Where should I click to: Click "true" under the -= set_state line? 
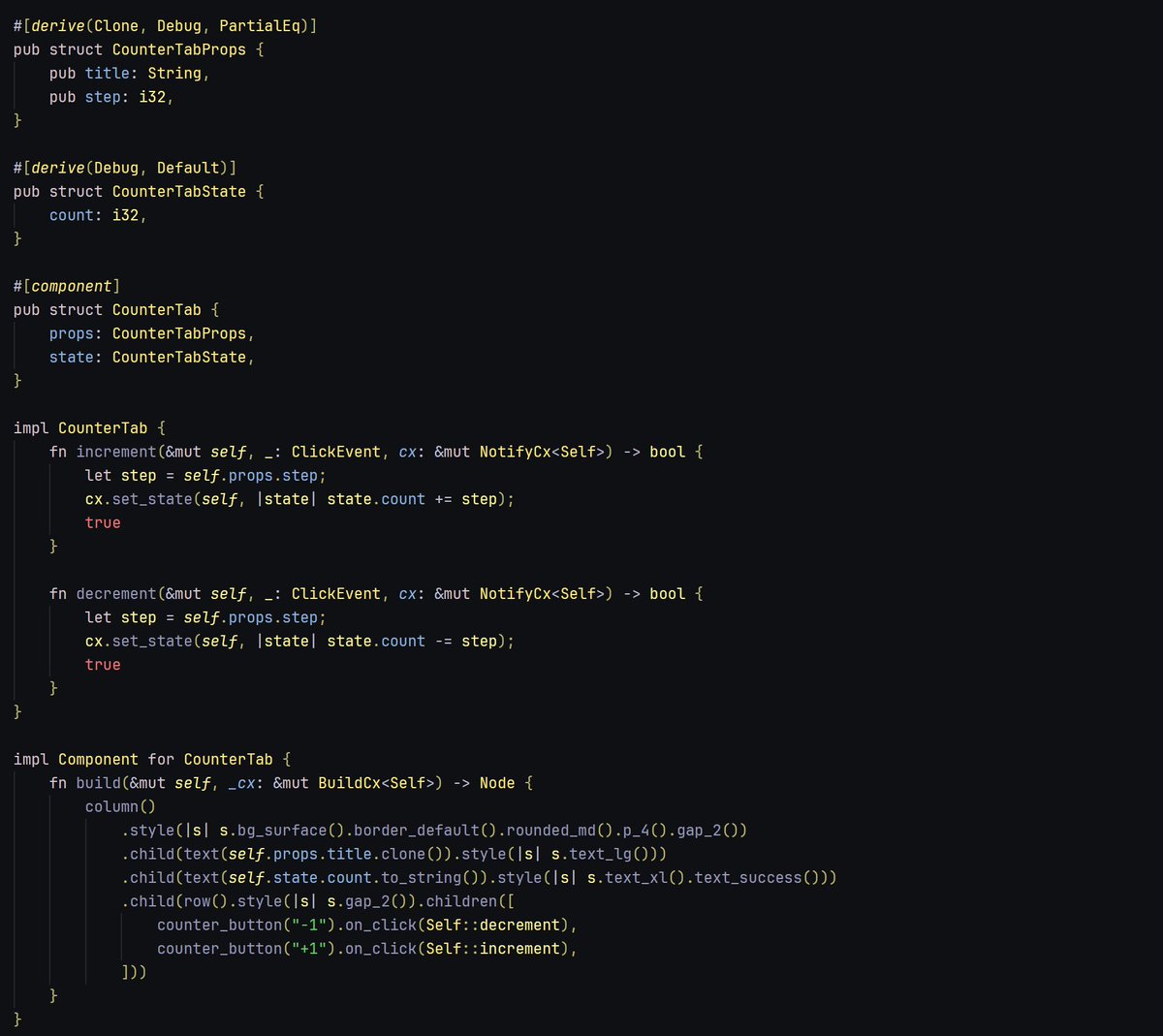pyautogui.click(x=103, y=665)
